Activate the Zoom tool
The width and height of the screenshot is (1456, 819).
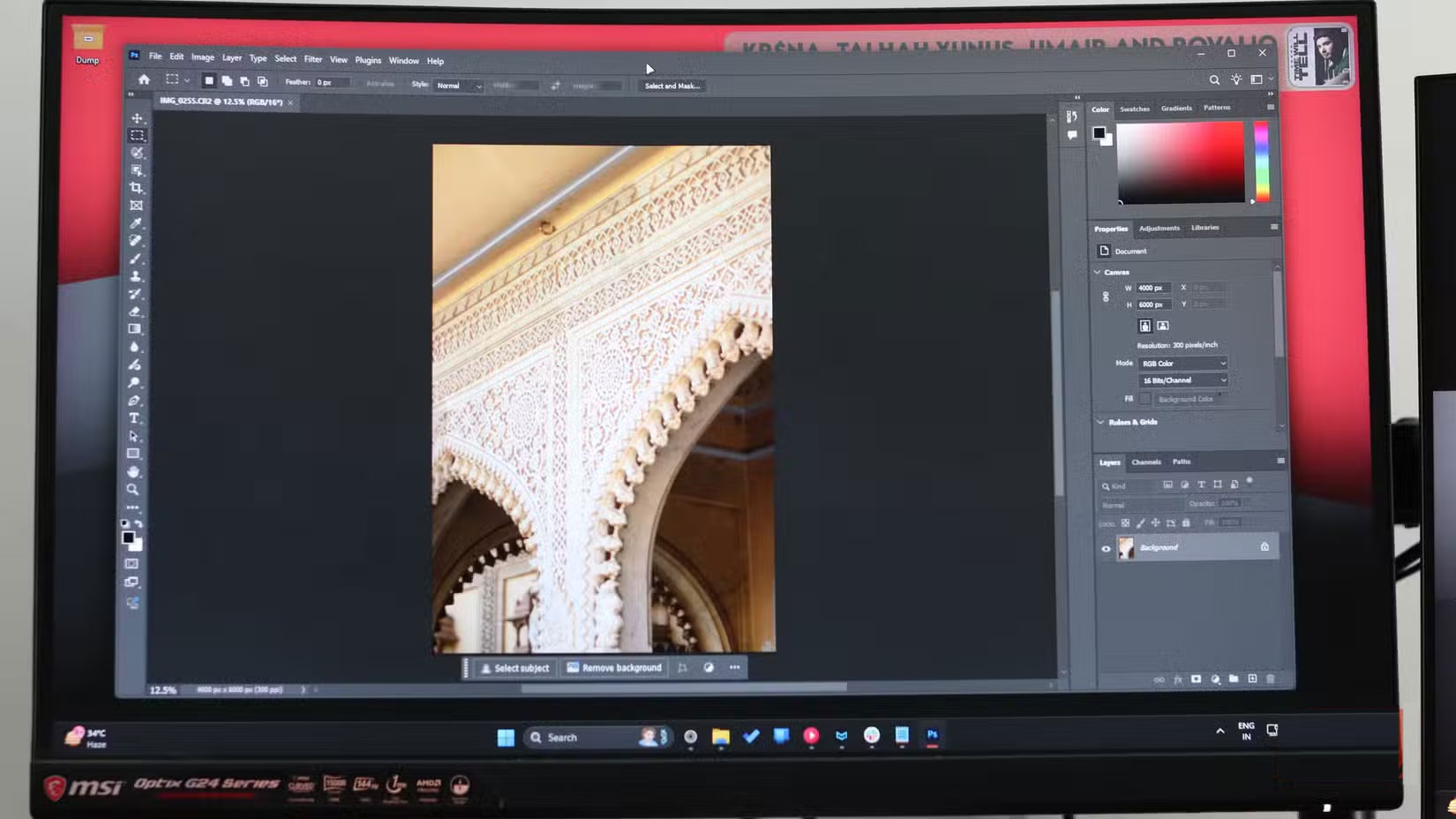point(133,489)
